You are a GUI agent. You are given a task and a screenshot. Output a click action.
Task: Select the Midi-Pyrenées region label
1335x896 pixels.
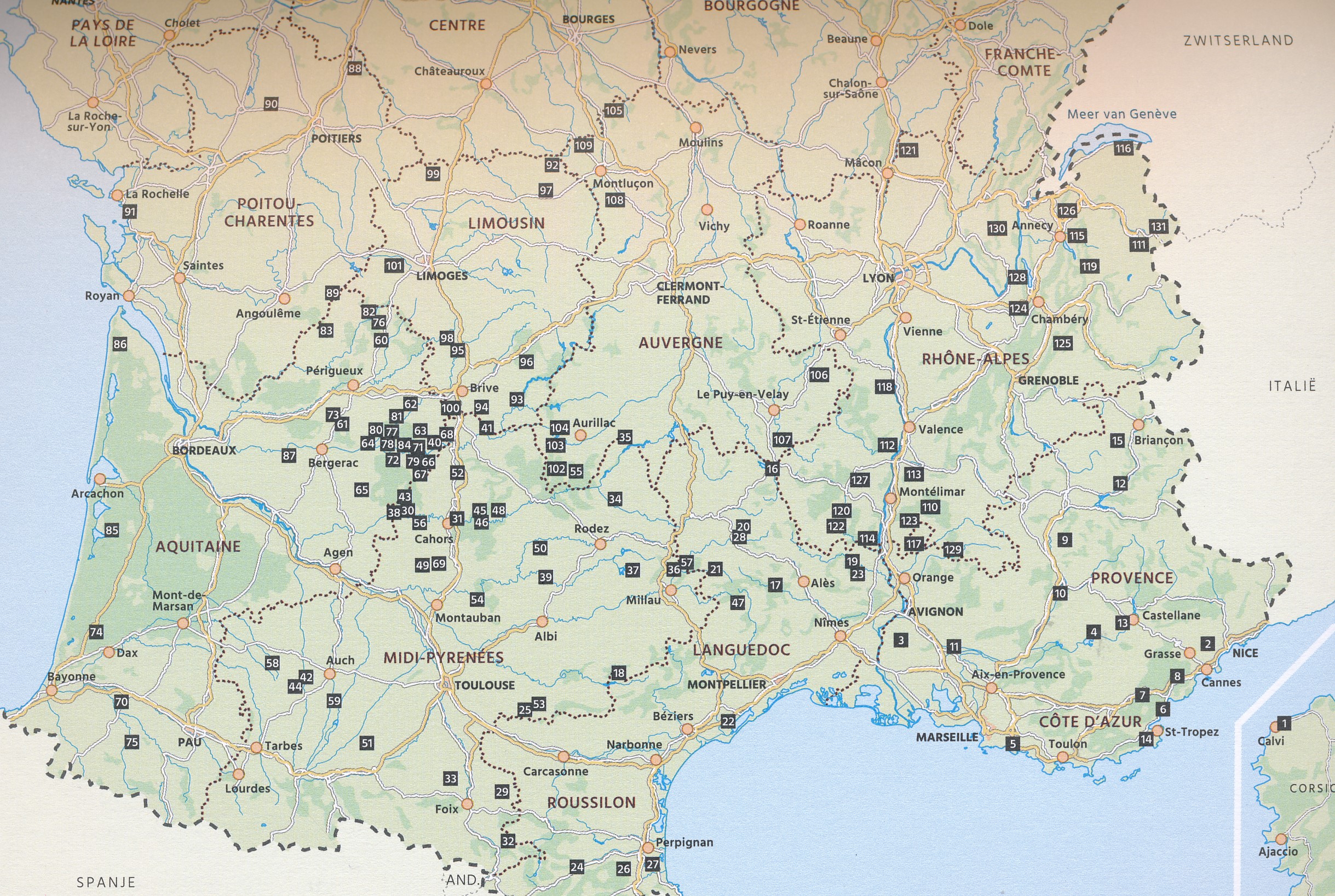pos(444,658)
